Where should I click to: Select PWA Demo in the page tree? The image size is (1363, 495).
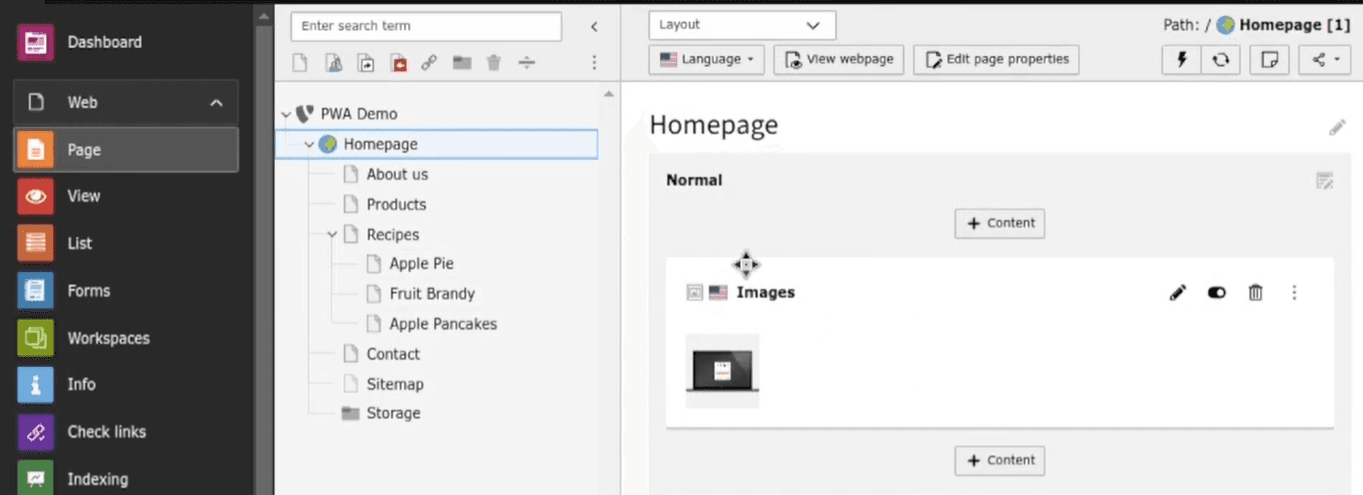[359, 114]
